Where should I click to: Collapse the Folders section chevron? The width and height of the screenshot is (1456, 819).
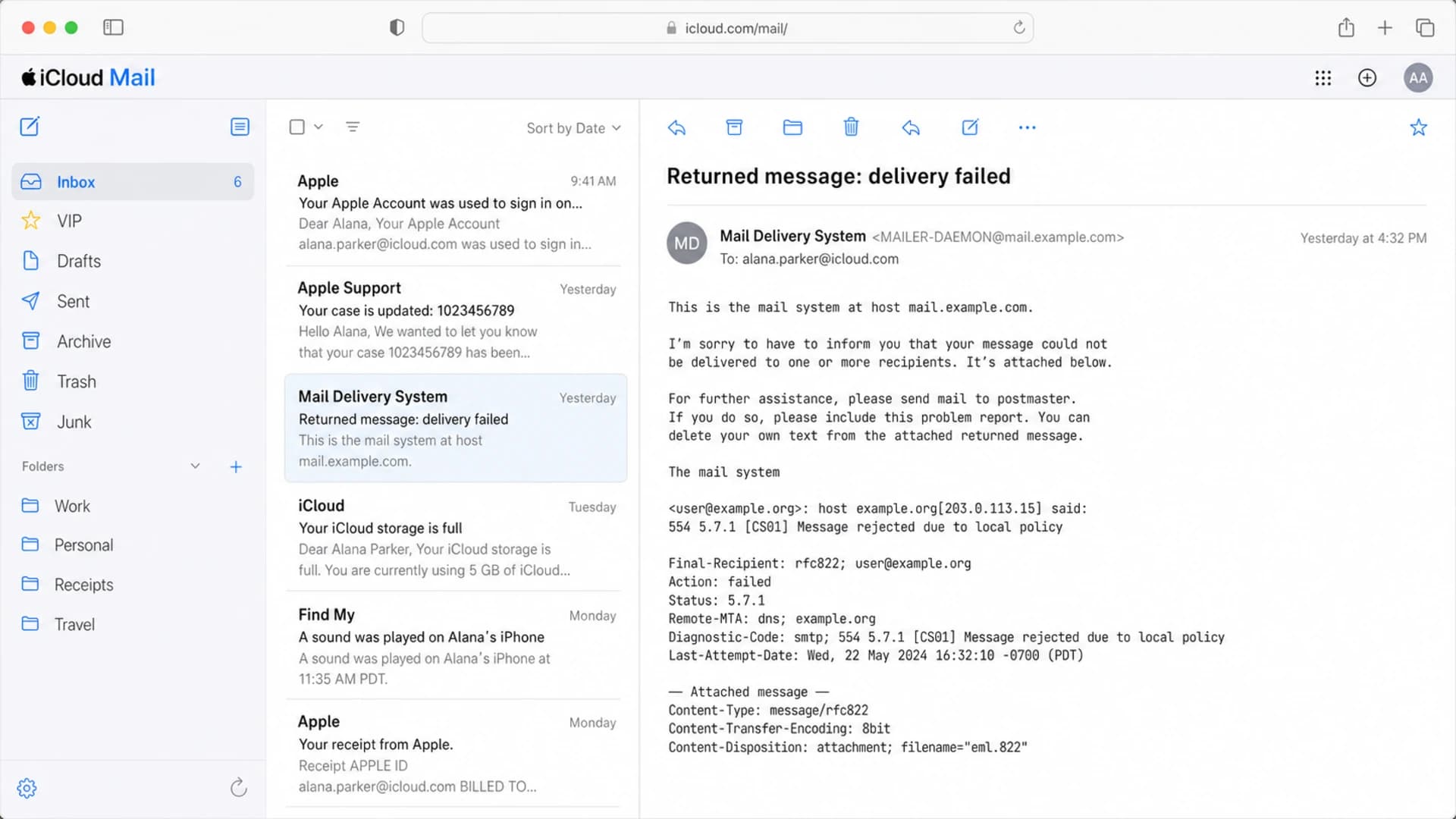click(195, 466)
